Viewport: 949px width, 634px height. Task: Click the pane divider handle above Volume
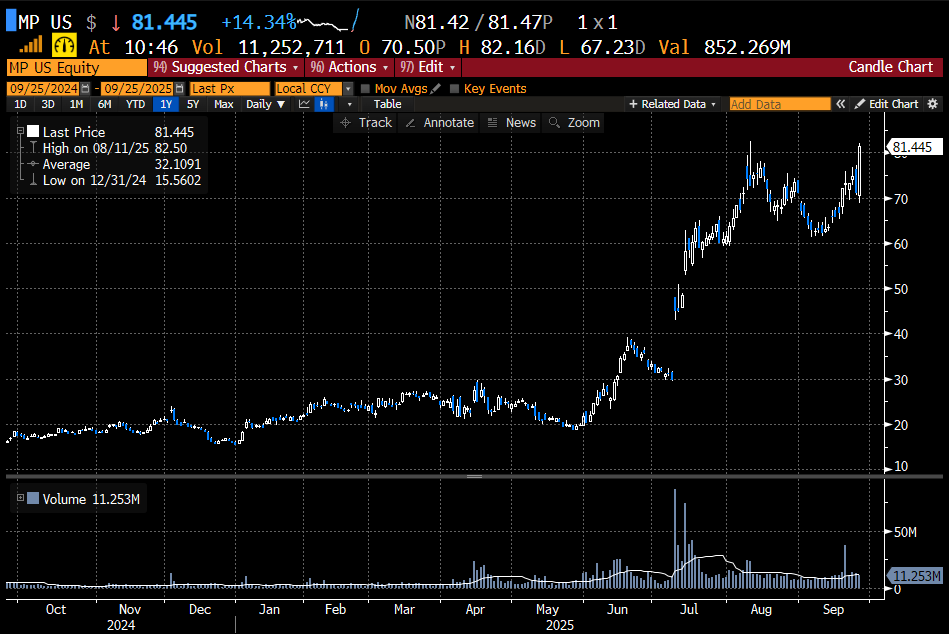(x=474, y=477)
